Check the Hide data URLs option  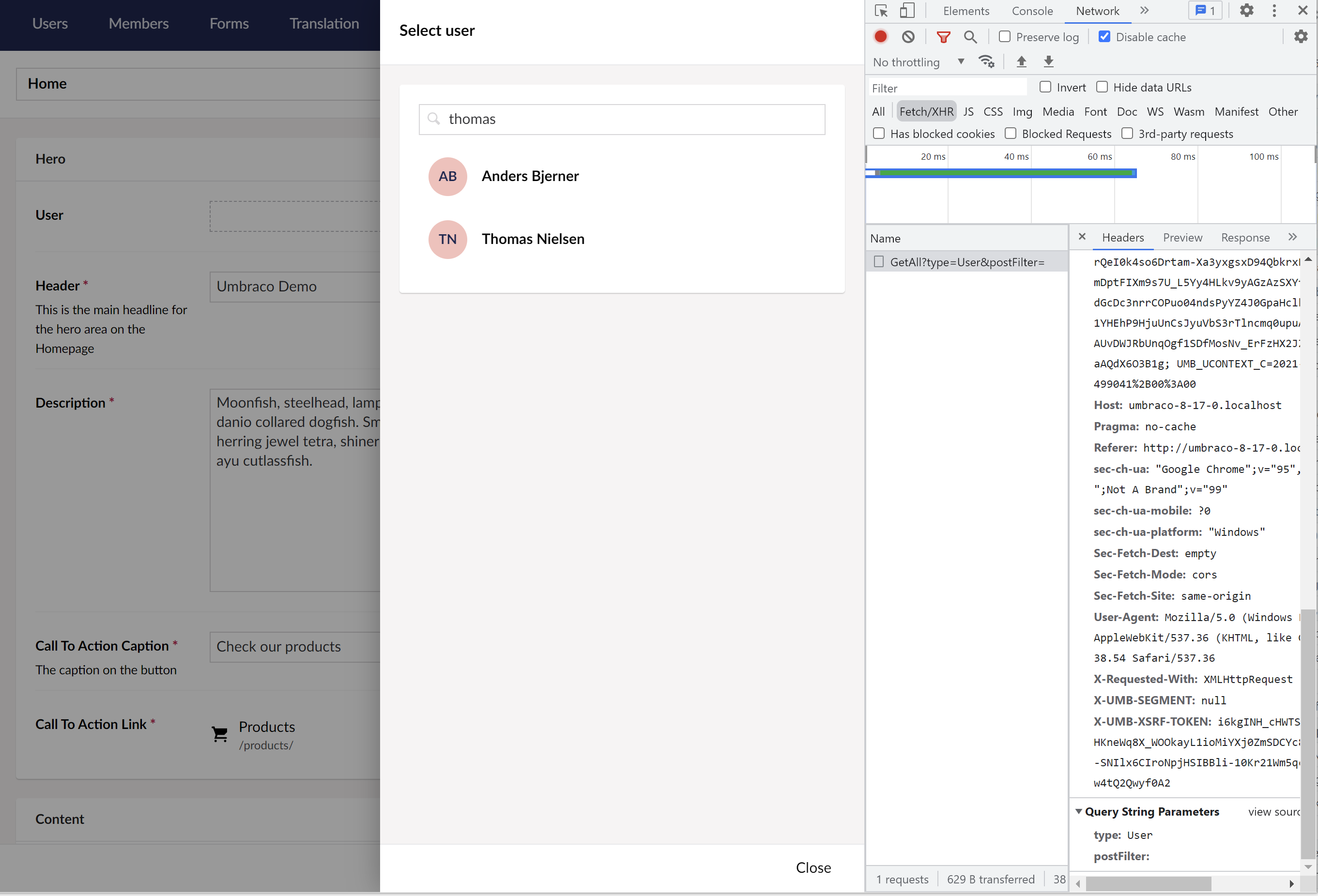(x=1102, y=87)
